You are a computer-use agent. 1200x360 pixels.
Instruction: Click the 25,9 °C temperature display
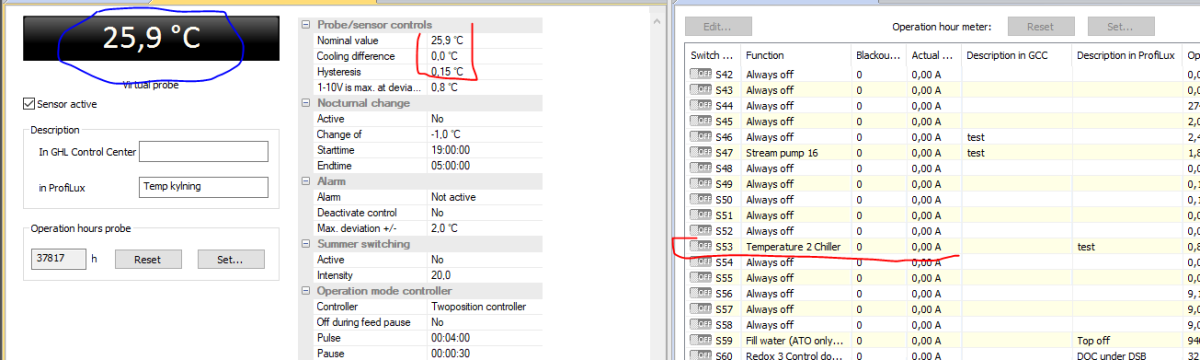coord(152,39)
